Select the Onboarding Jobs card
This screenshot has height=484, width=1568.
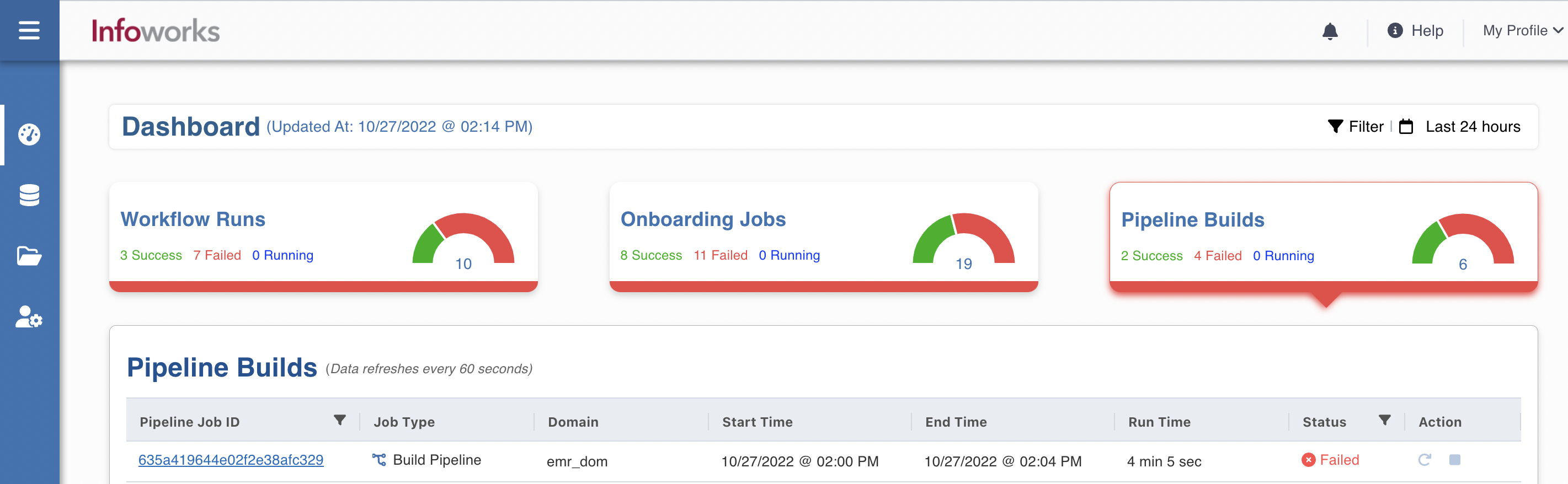824,236
